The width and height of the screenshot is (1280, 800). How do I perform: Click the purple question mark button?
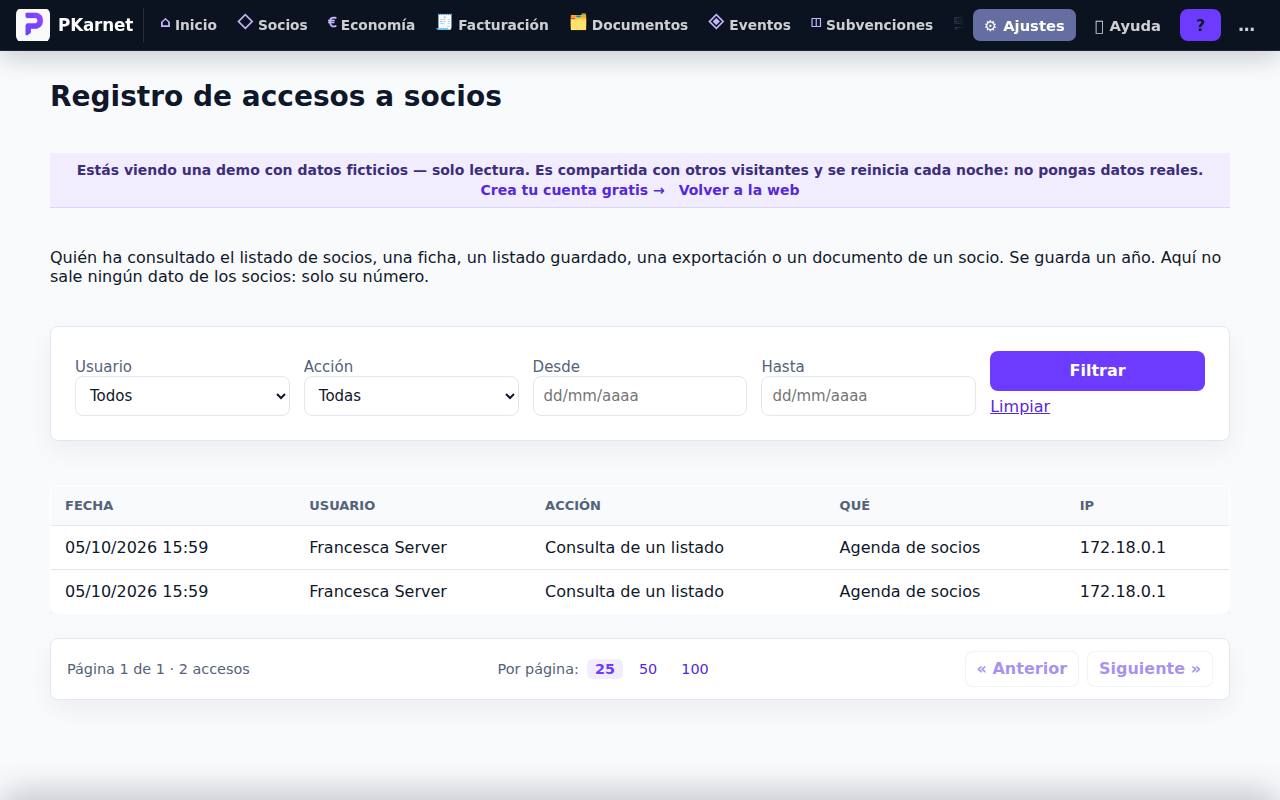coord(1200,25)
